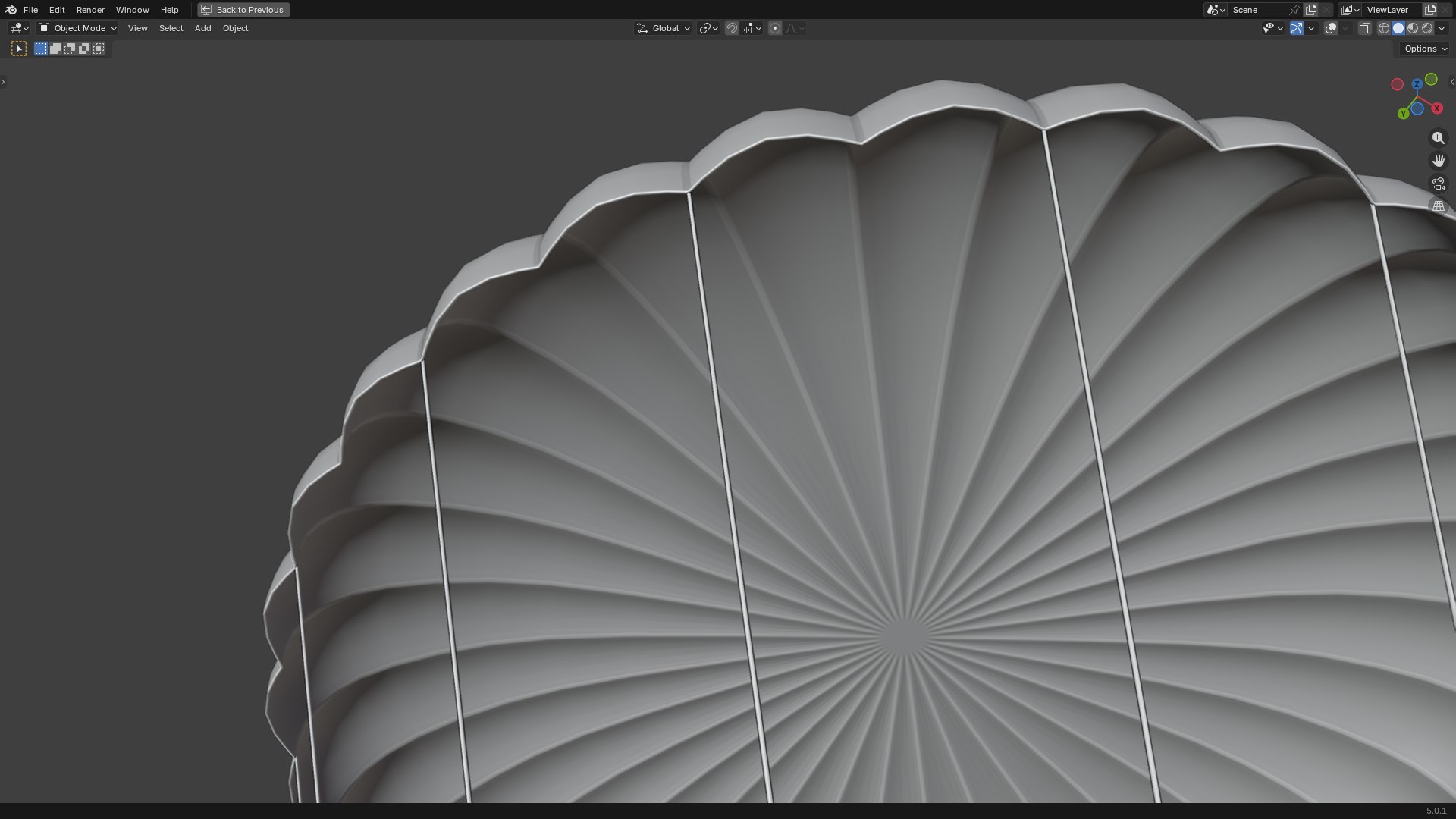Image resolution: width=1456 pixels, height=819 pixels.
Task: Choose the Intersect selection mode icon
Action: [99, 49]
